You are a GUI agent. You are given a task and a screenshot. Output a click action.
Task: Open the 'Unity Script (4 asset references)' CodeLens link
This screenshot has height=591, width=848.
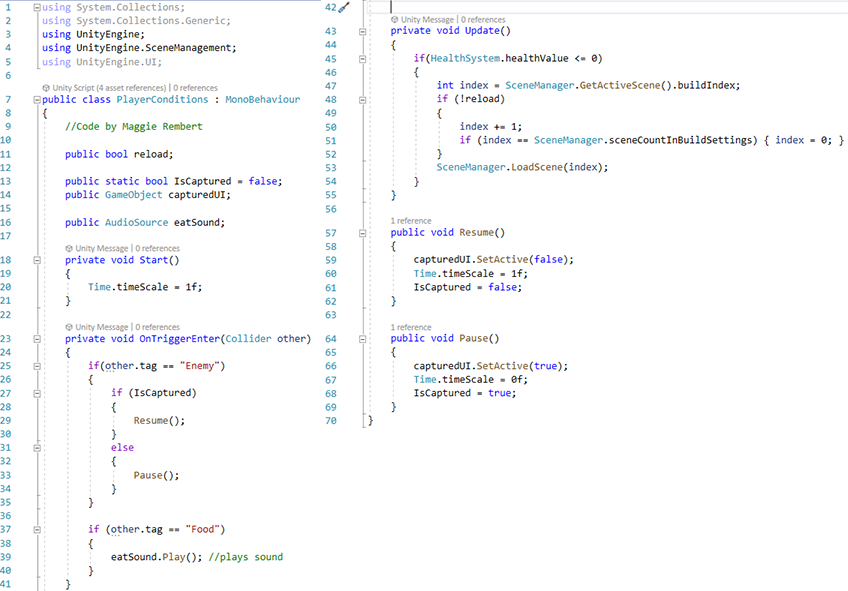point(109,88)
